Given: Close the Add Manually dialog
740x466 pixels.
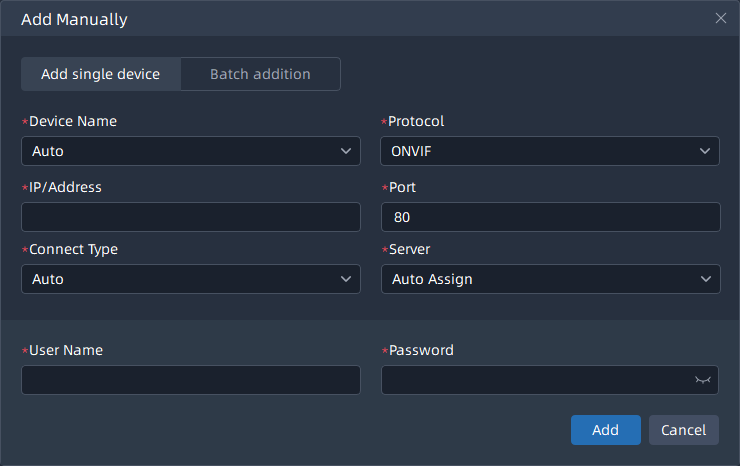Looking at the screenshot, I should (x=720, y=18).
